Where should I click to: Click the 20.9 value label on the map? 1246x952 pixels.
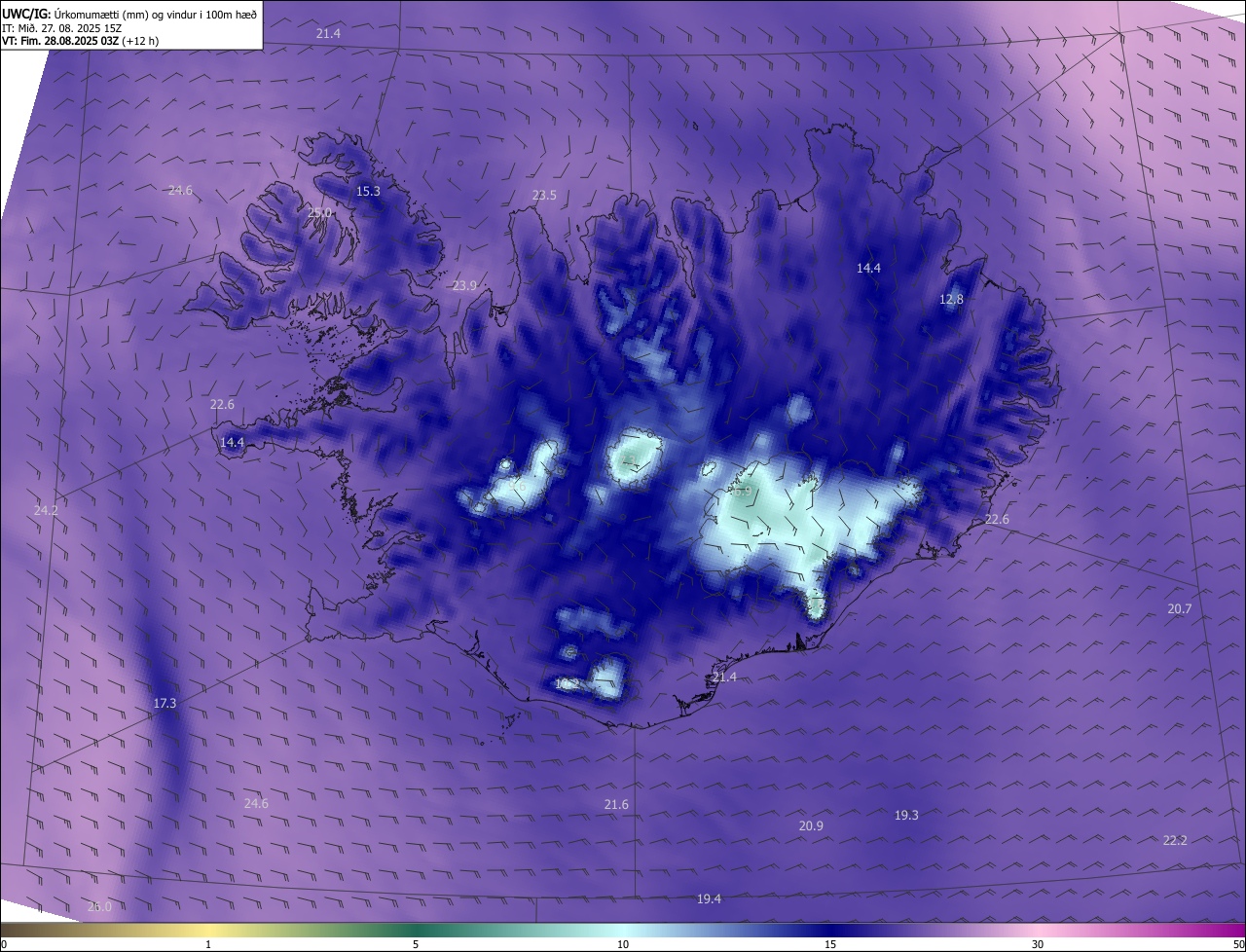(811, 826)
